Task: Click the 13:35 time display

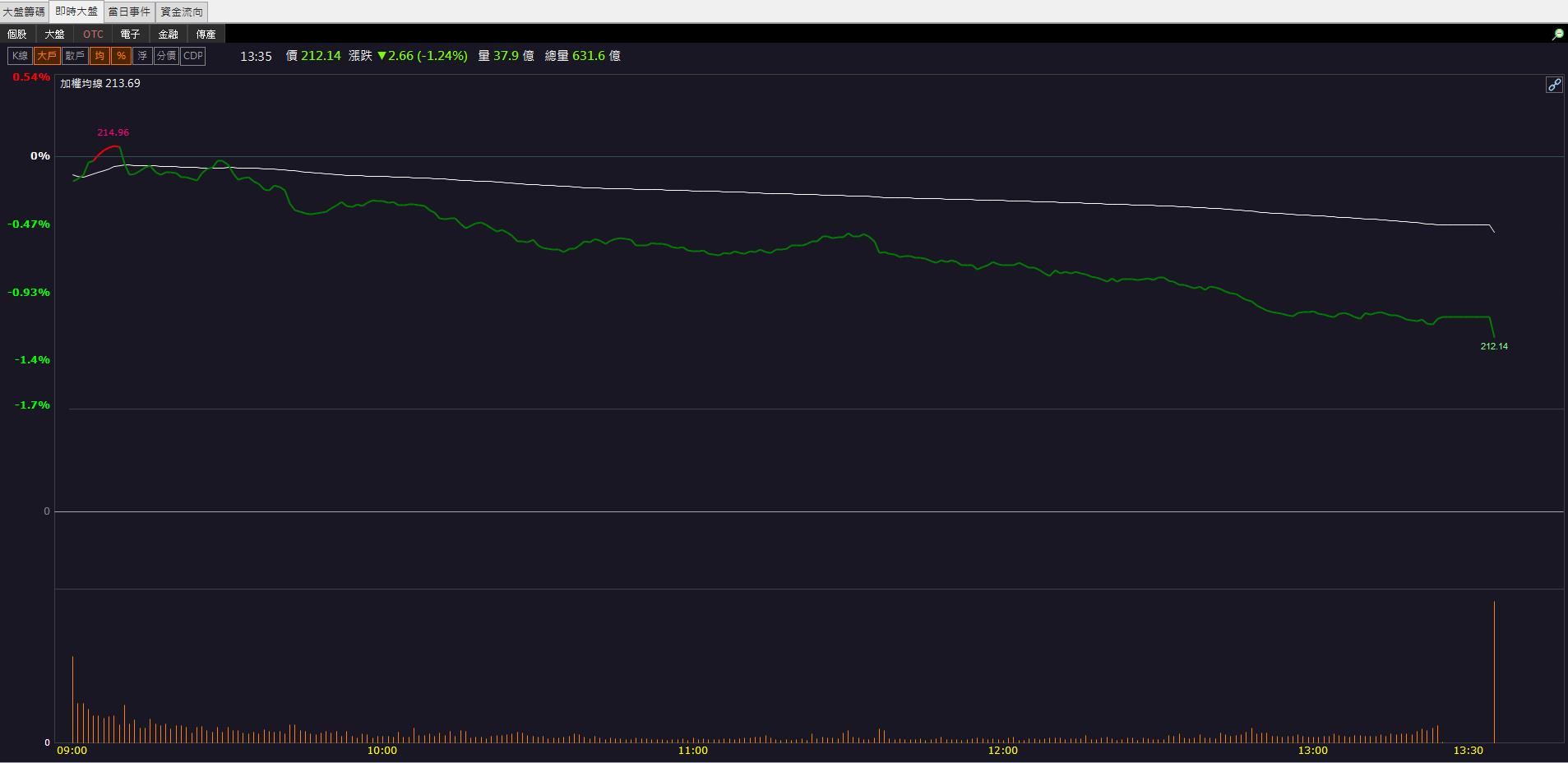Action: tap(256, 56)
